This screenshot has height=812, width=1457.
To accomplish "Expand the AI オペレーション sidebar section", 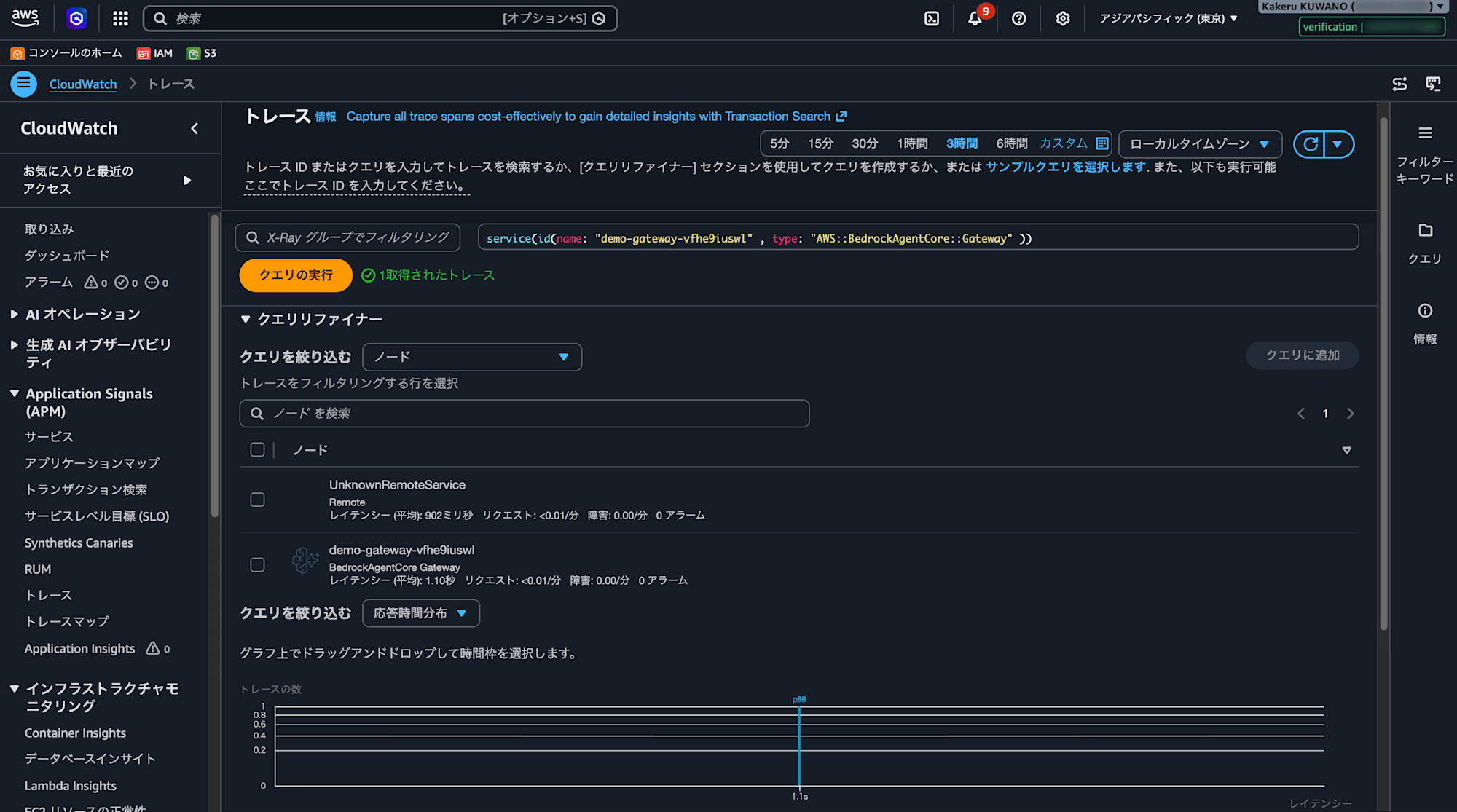I will click(14, 314).
